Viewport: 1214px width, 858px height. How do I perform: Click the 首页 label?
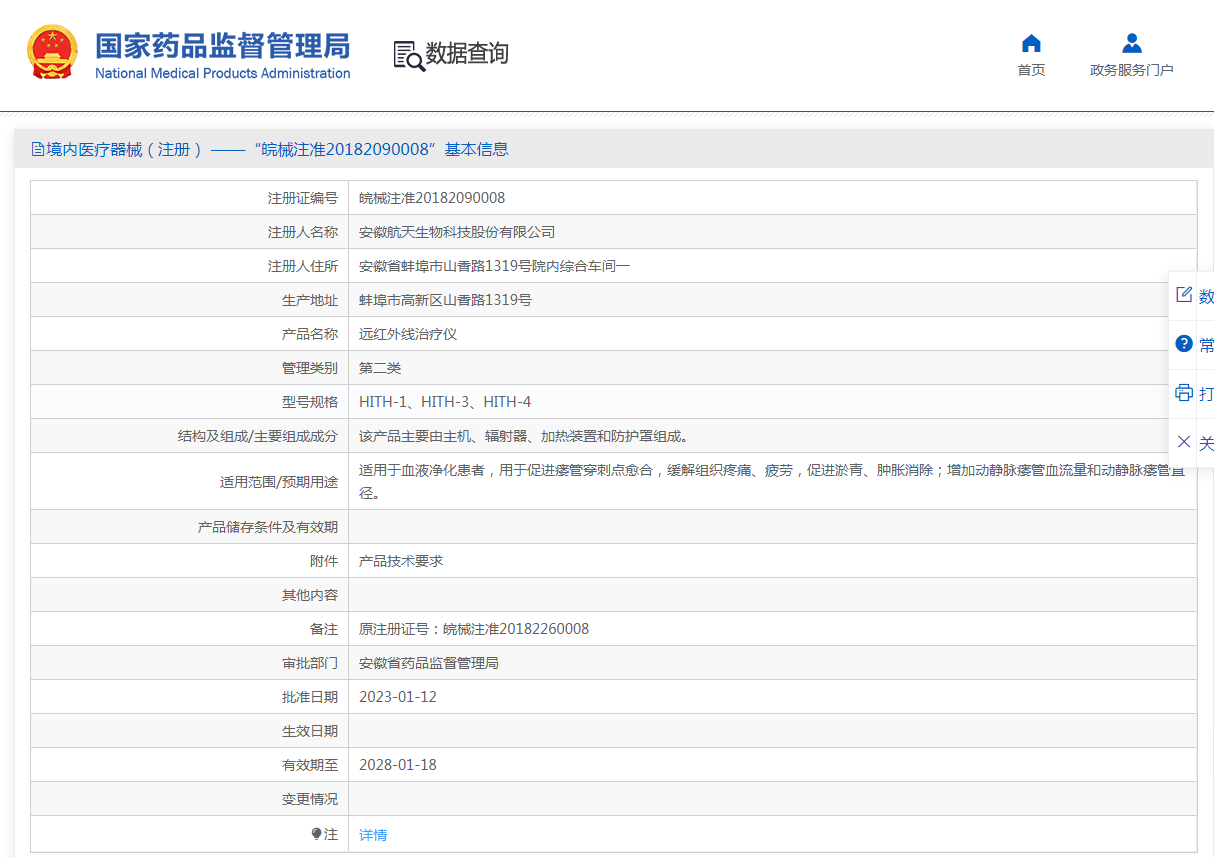coord(1031,70)
